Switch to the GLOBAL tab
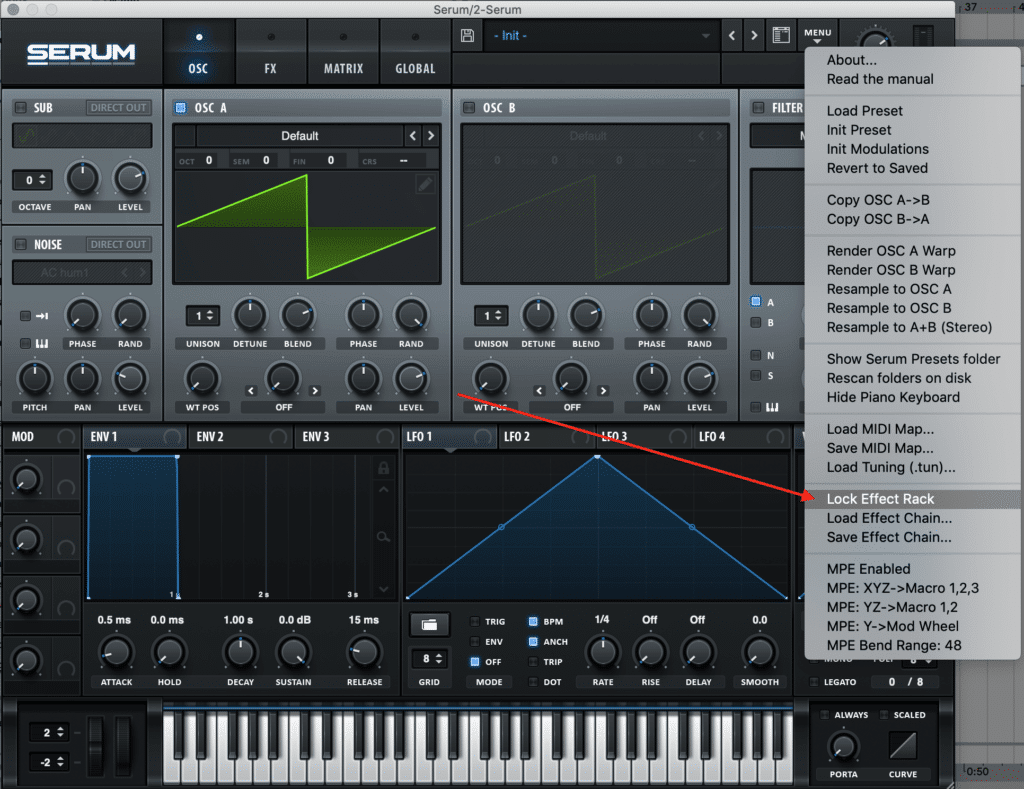The height and width of the screenshot is (789, 1024). coord(415,52)
